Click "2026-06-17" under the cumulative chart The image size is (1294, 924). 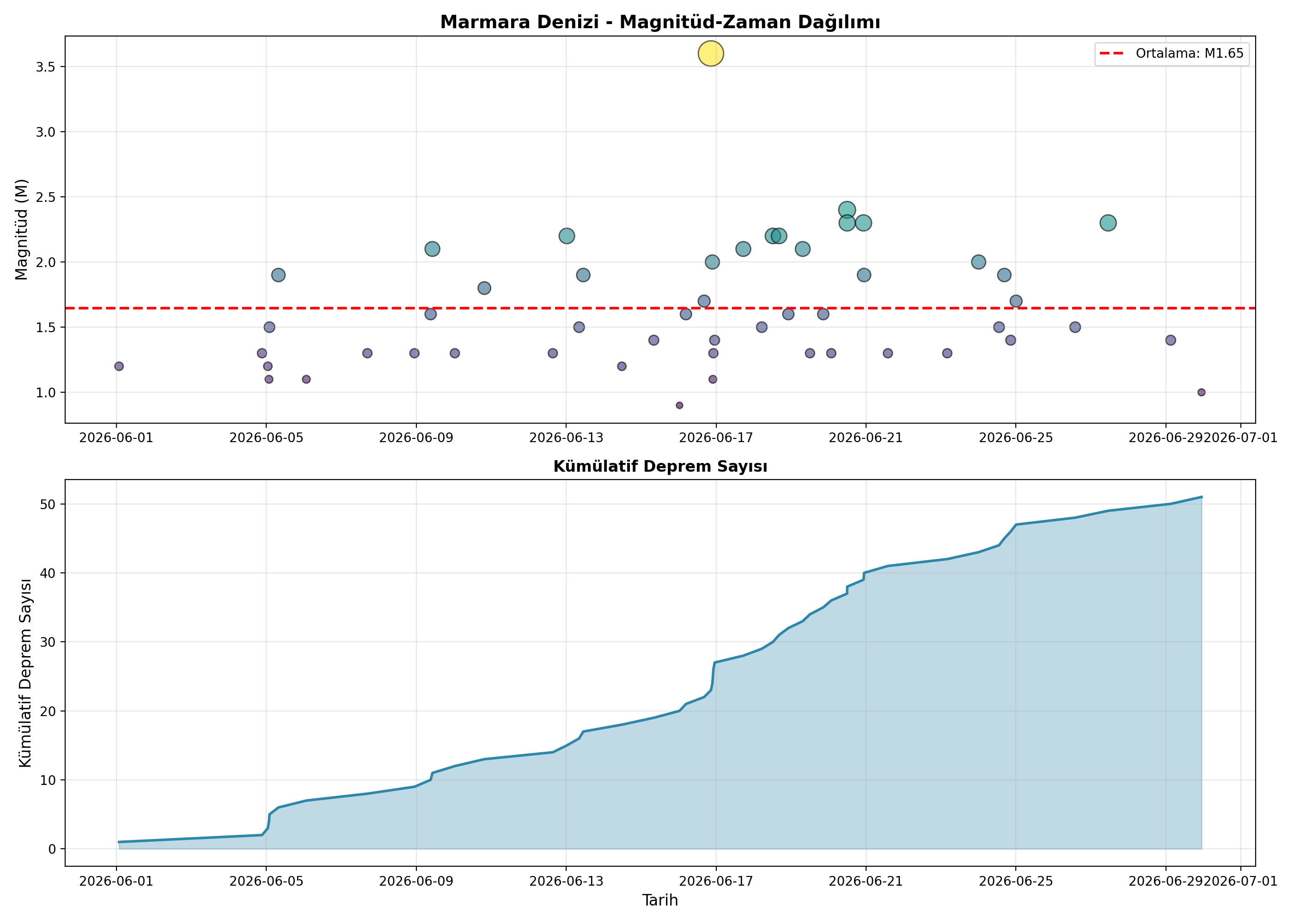716,881
